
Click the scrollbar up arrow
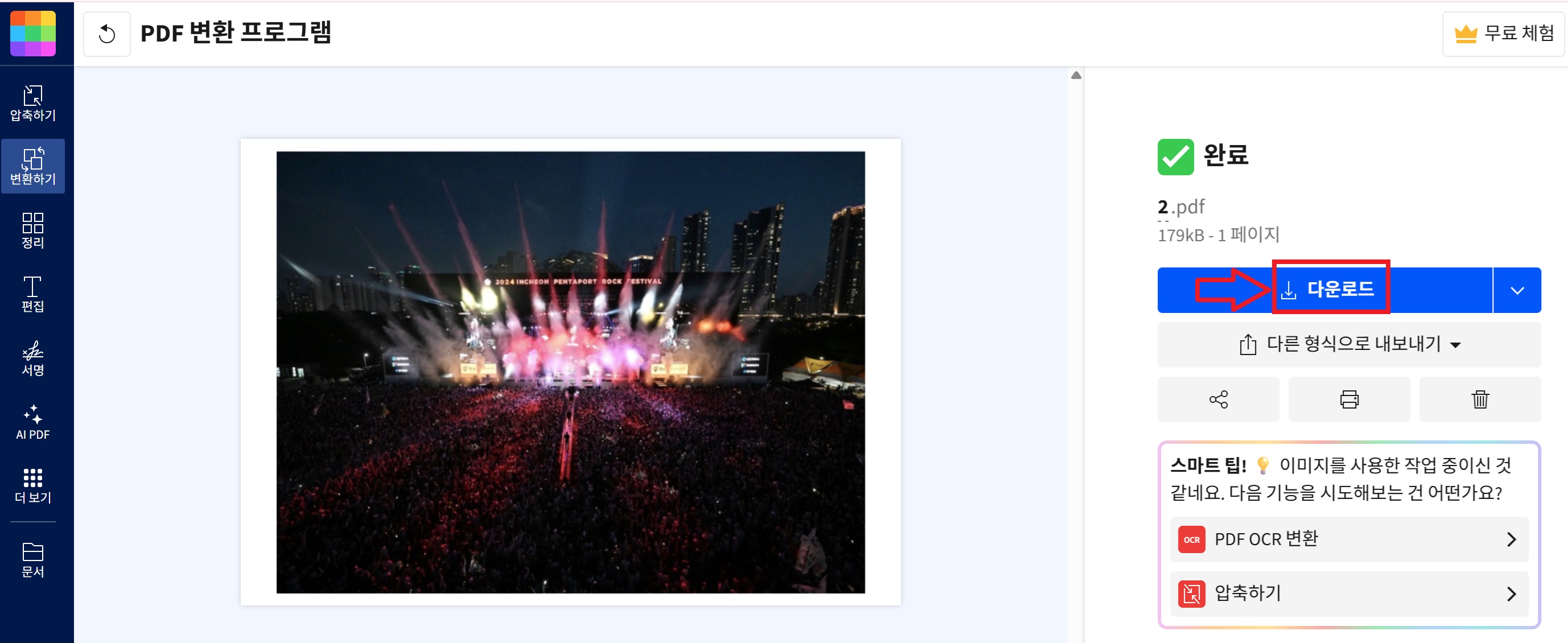[x=1076, y=75]
